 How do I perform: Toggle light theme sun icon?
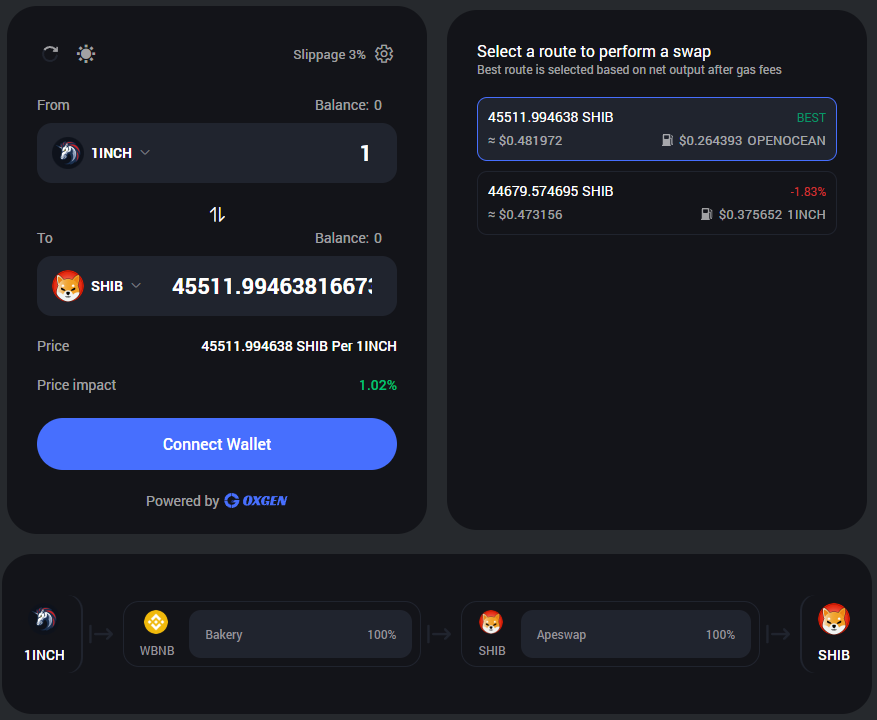(x=86, y=54)
